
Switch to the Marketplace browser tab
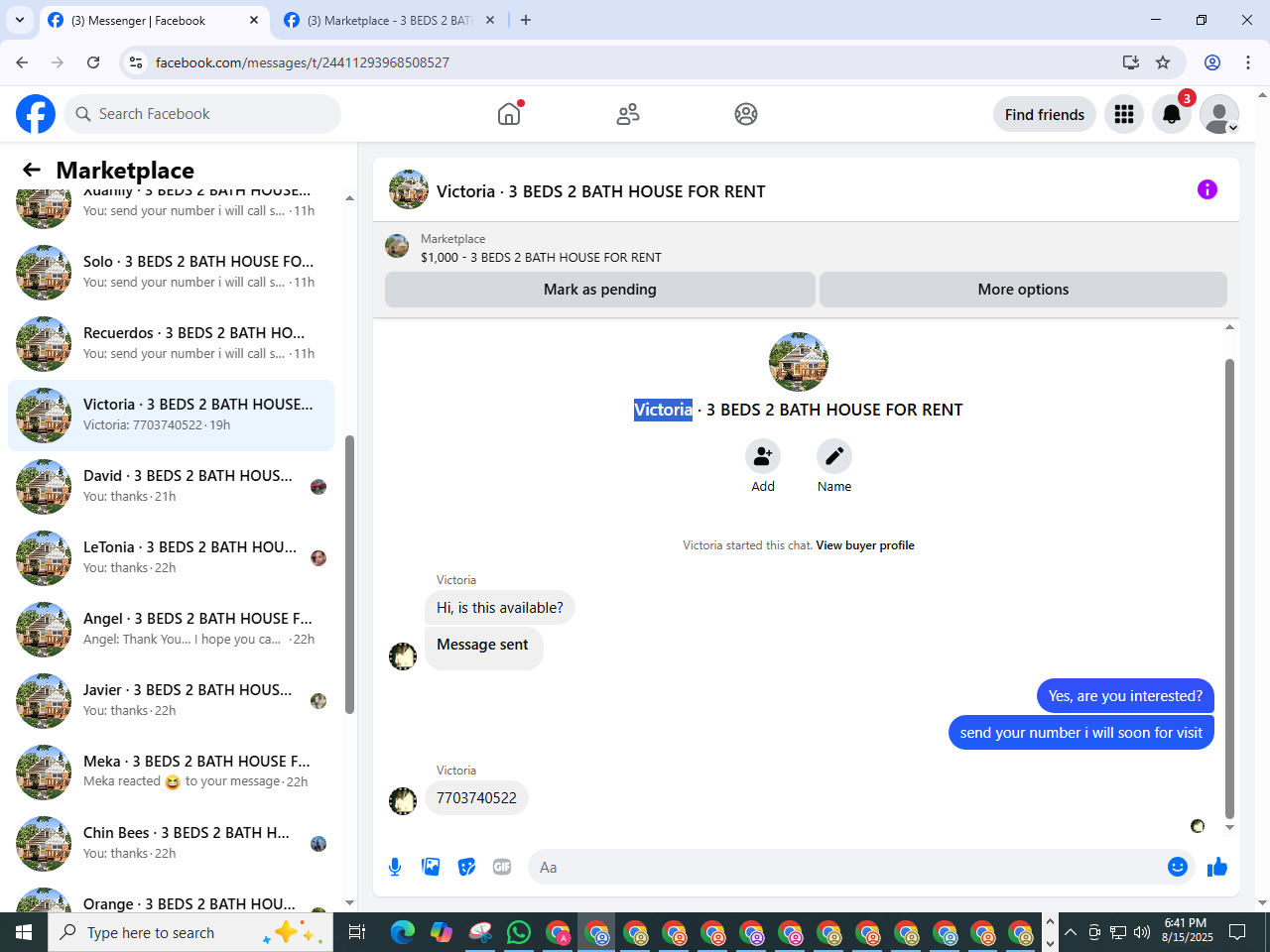pyautogui.click(x=390, y=20)
